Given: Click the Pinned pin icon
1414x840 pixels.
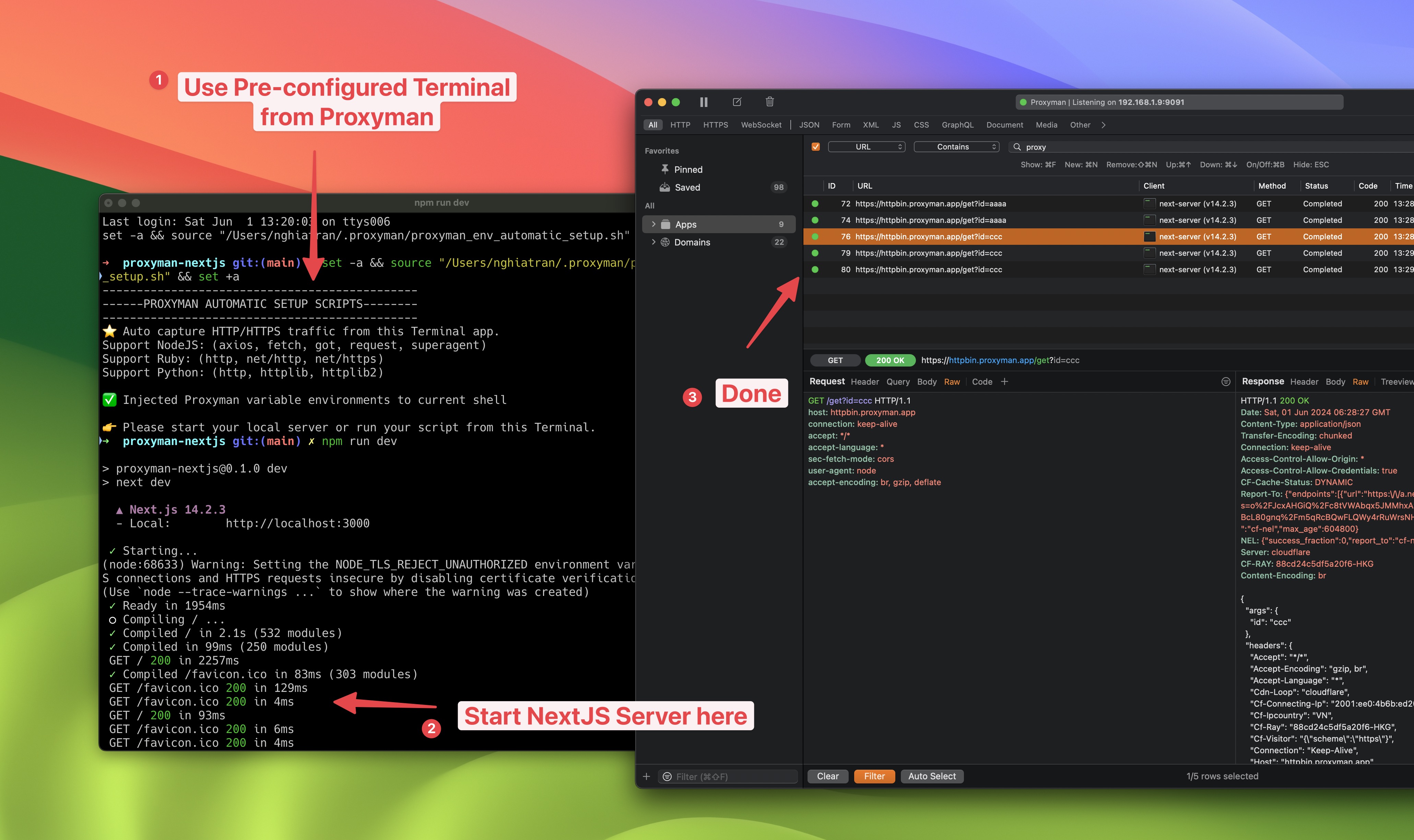Looking at the screenshot, I should [665, 169].
